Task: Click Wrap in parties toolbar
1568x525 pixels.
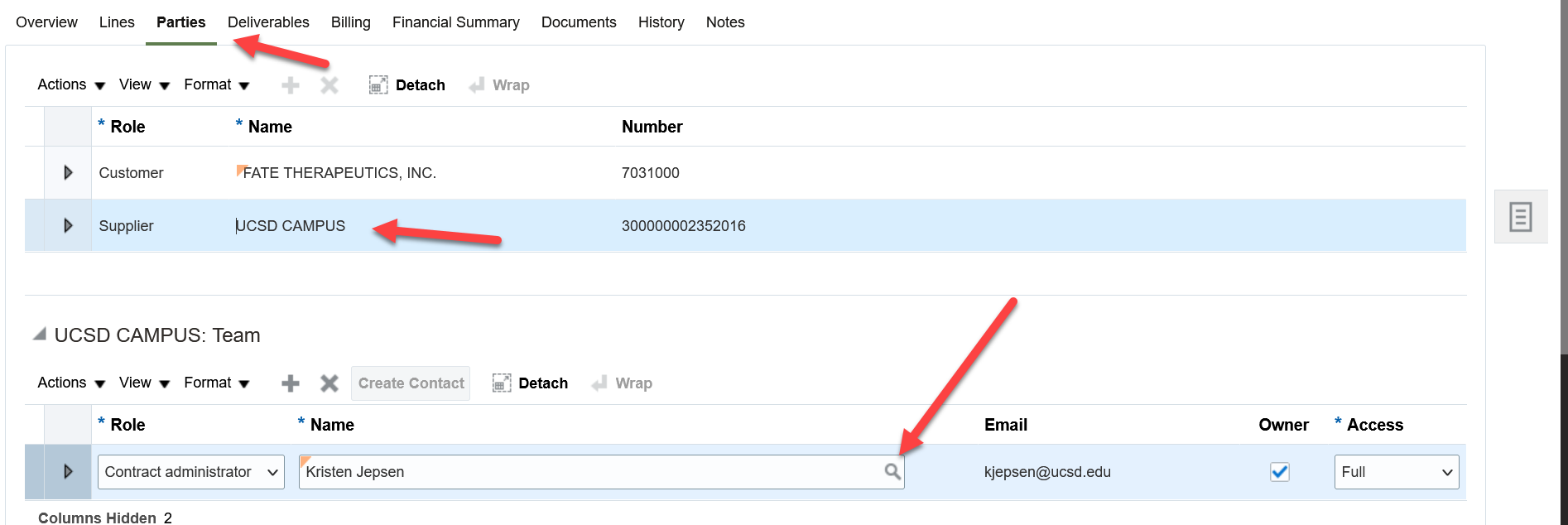Action: tap(499, 85)
